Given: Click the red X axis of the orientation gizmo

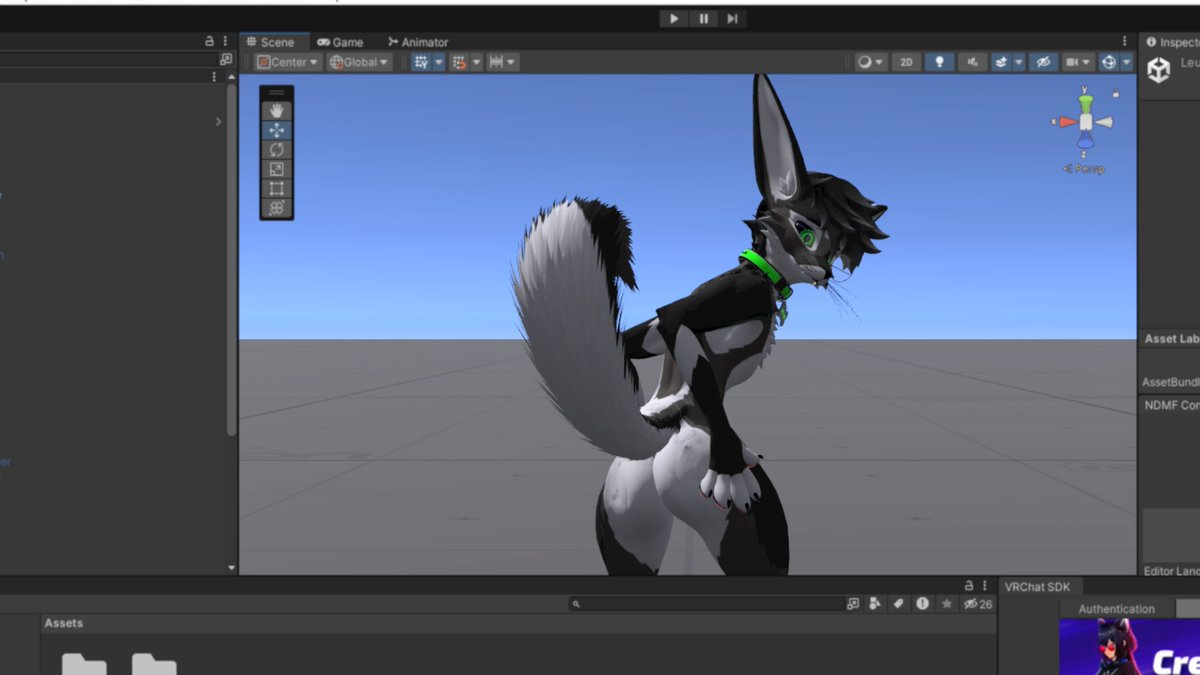Looking at the screenshot, I should 1066,122.
